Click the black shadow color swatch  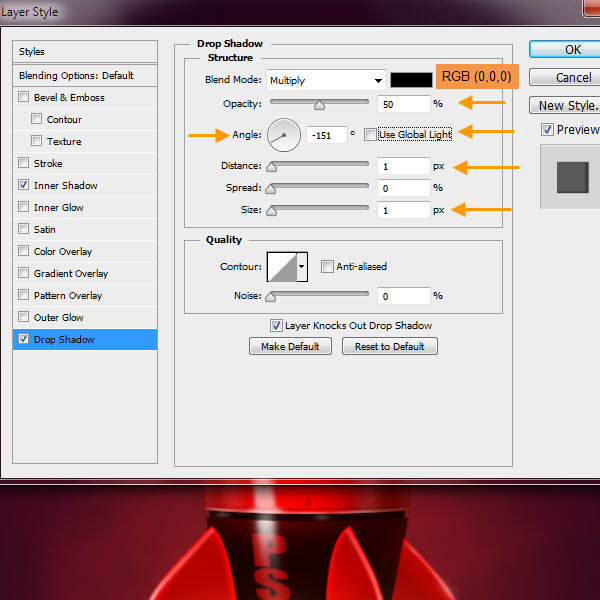click(x=411, y=81)
